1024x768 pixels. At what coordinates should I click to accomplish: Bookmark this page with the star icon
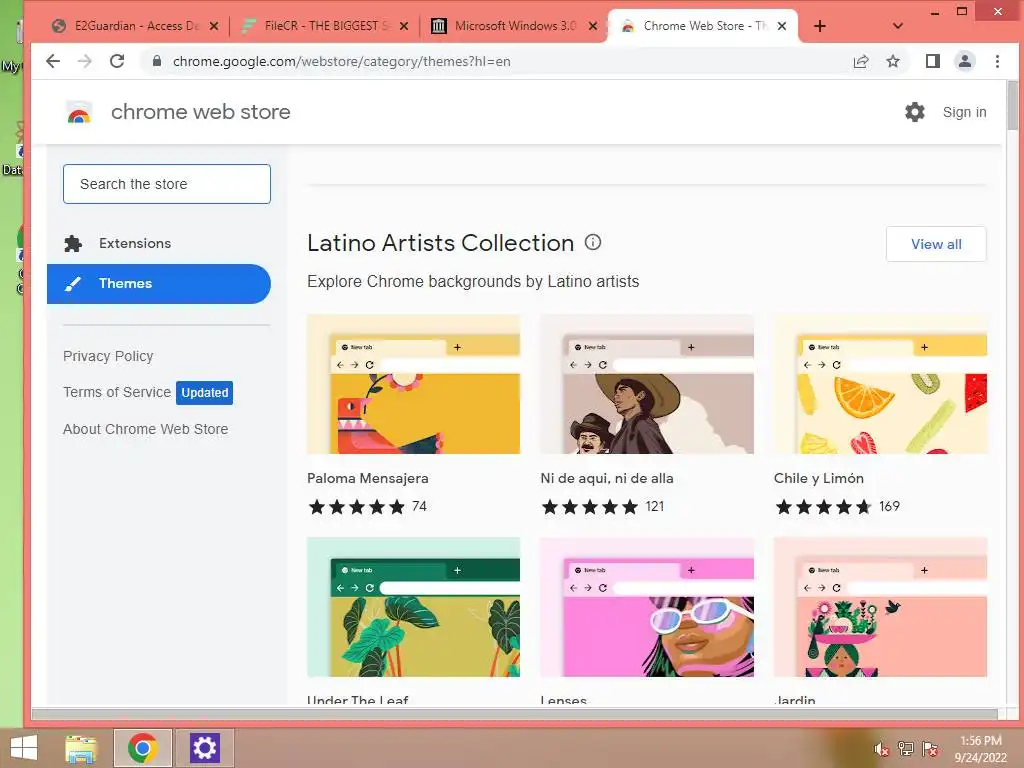pos(893,61)
